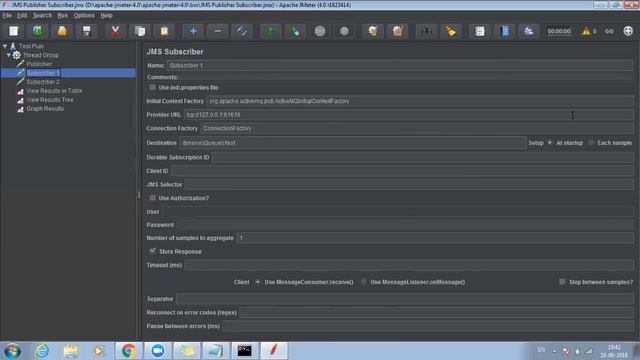Click the Connection Factory field
The width and height of the screenshot is (640, 360).
417,128
